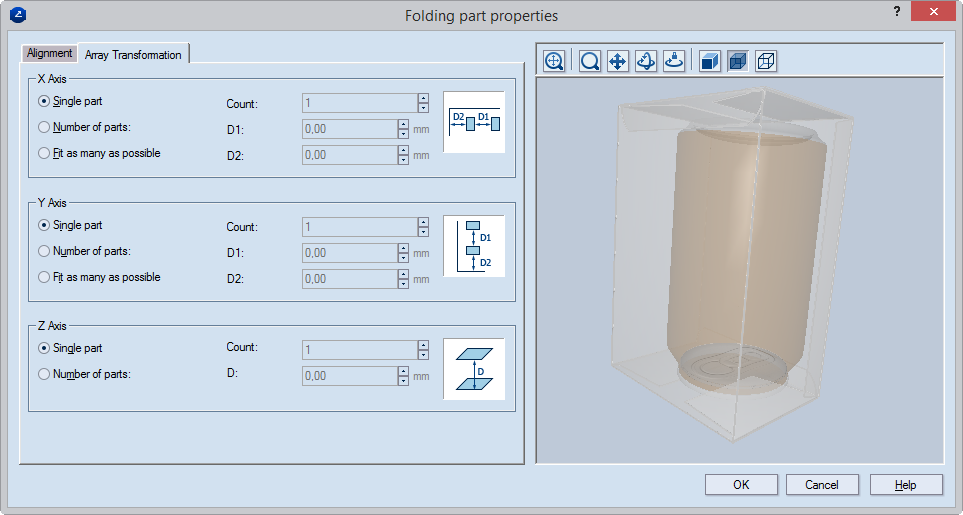This screenshot has width=963, height=515.
Task: Select the zoom magnifier tool
Action: (x=590, y=61)
